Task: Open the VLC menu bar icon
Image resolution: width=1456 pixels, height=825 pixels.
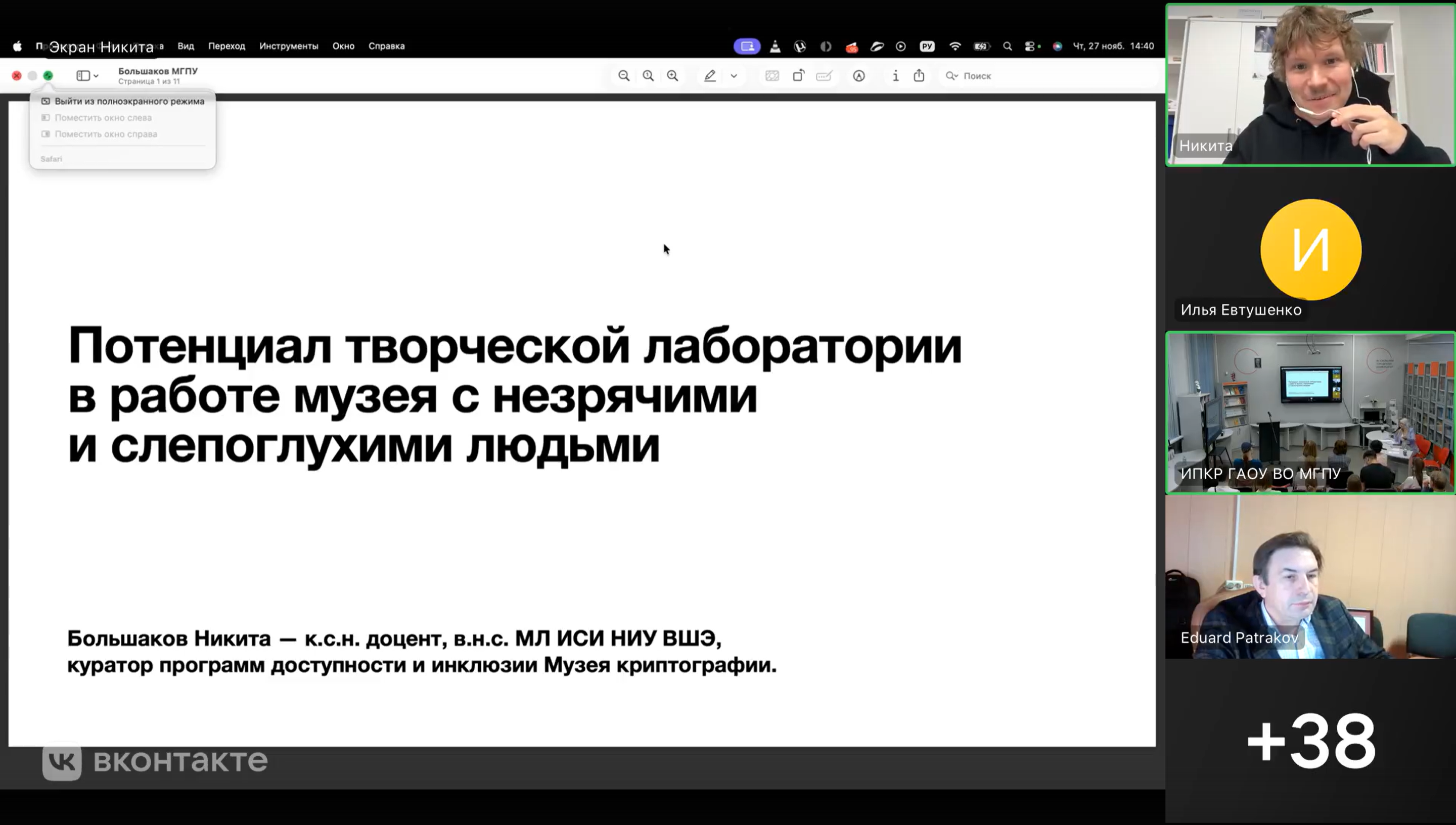Action: pyautogui.click(x=775, y=47)
